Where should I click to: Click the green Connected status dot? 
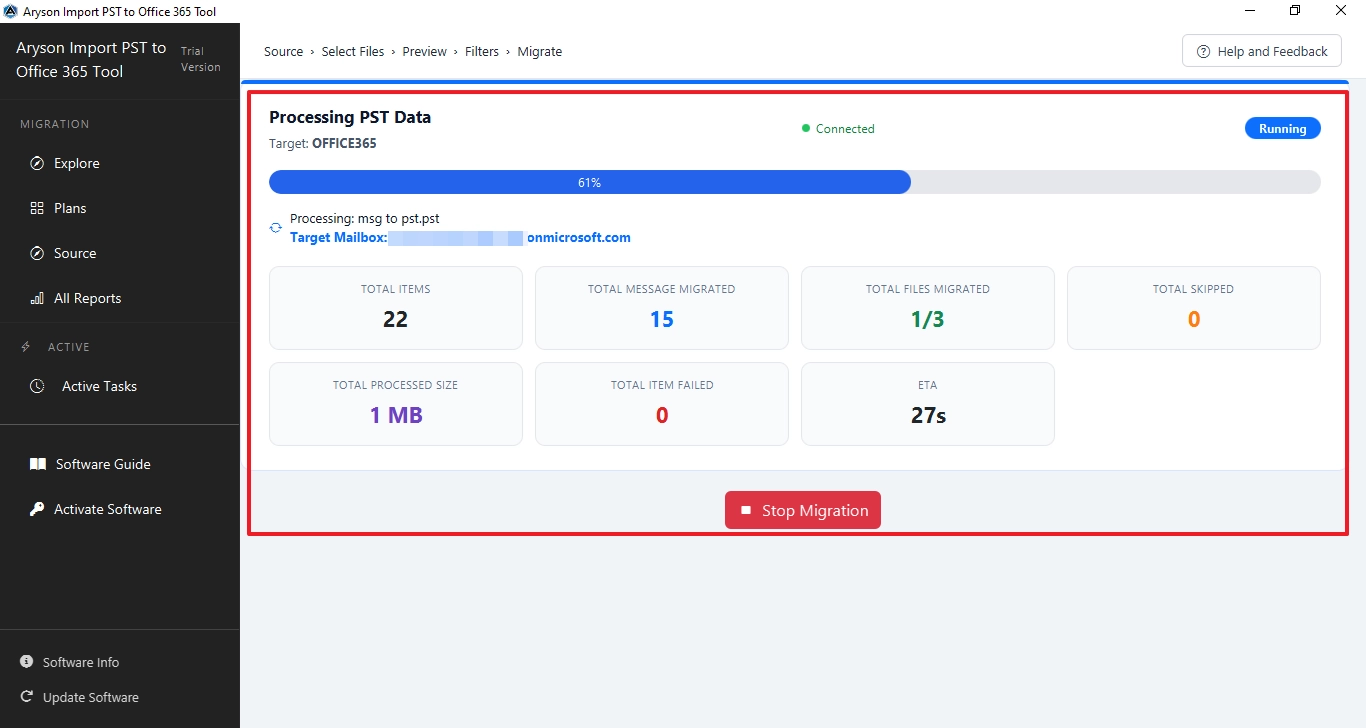coord(806,128)
